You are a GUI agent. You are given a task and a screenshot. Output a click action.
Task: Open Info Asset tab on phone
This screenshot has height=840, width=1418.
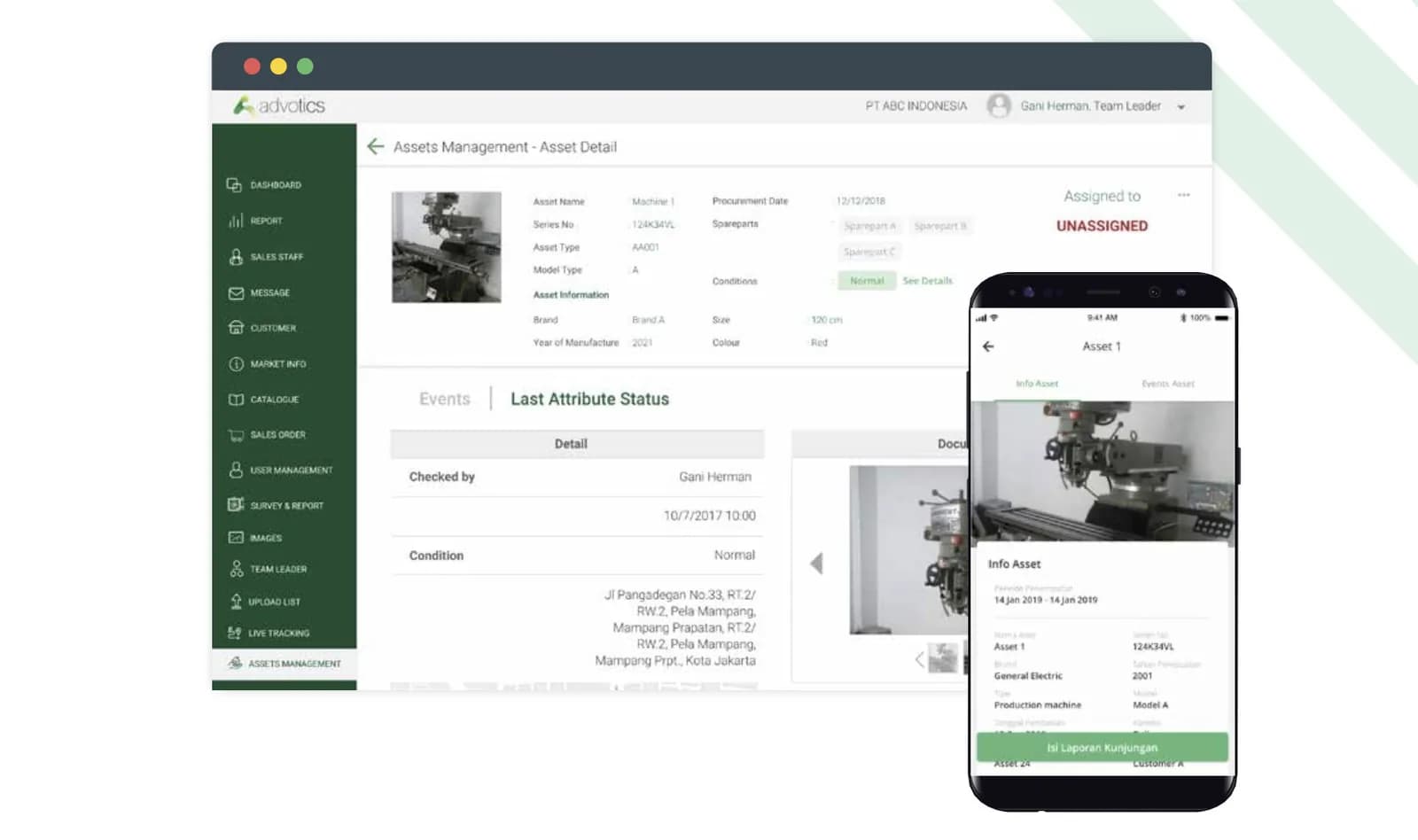click(1037, 384)
